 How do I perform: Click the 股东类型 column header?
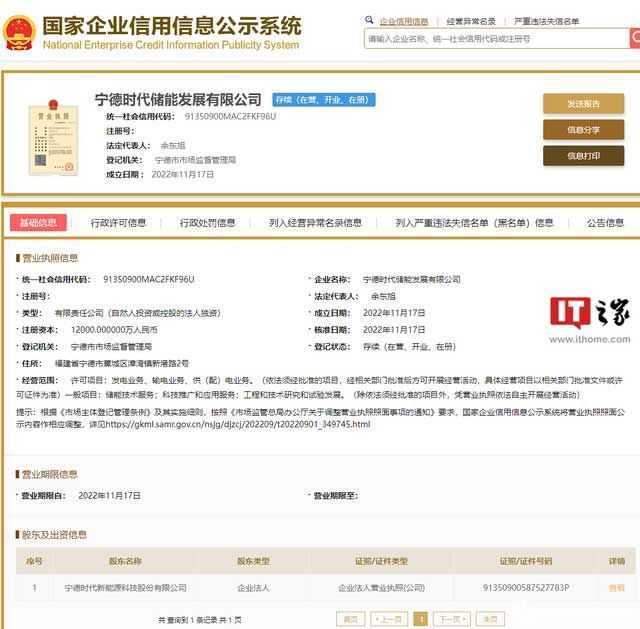(x=253, y=561)
